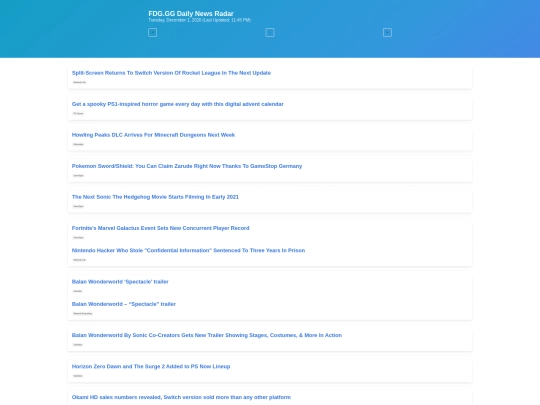Screen dimensions: 540x405
Task: Click source tag under Balan Wonderworld 'Spectacle' trailer
Action: (78, 291)
